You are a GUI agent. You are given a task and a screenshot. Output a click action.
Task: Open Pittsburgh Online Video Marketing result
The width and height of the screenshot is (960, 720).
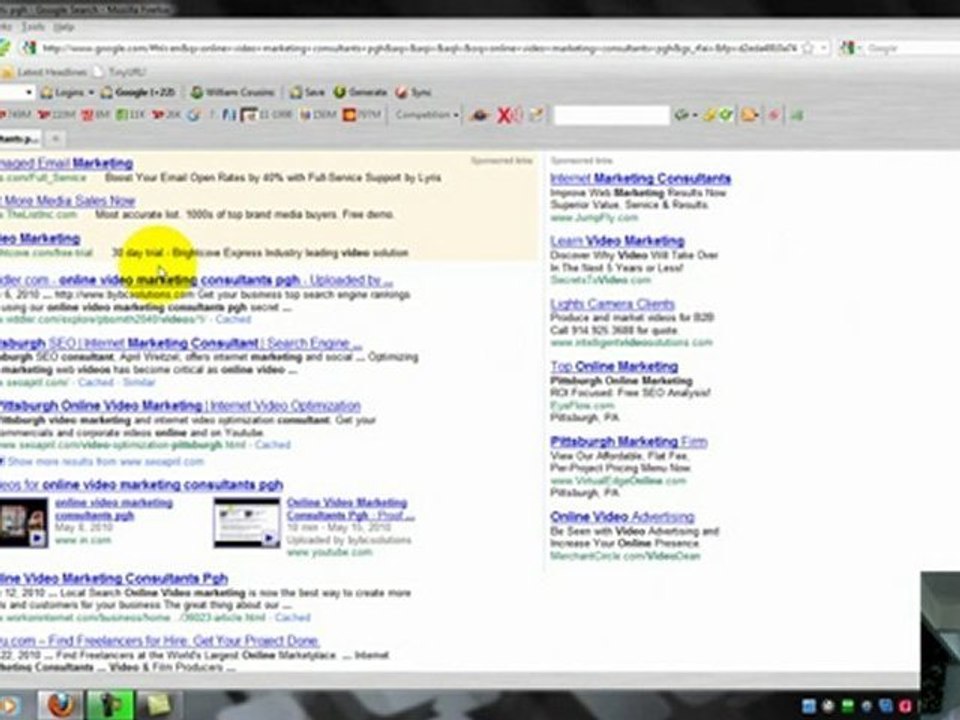pos(180,405)
